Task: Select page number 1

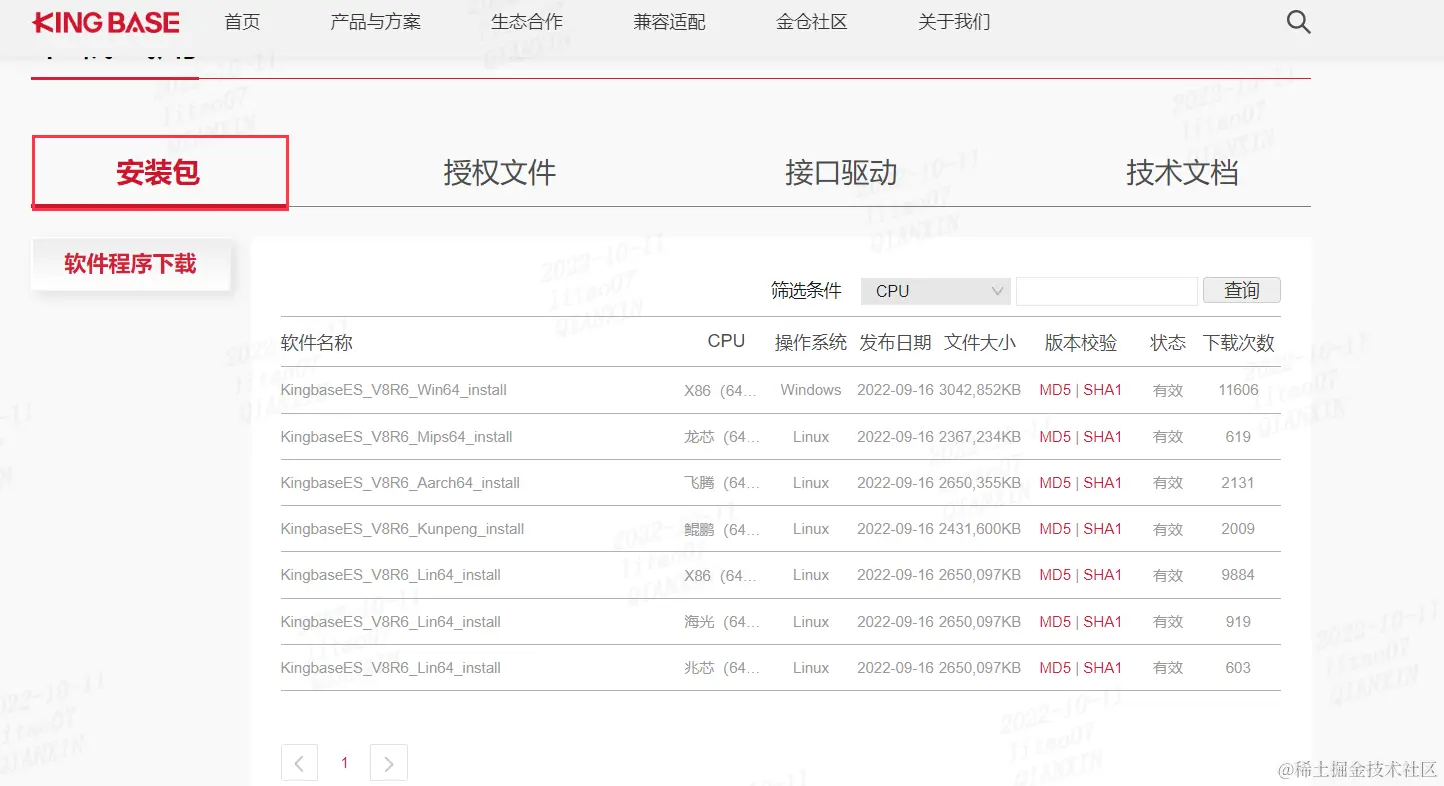Action: pos(344,763)
